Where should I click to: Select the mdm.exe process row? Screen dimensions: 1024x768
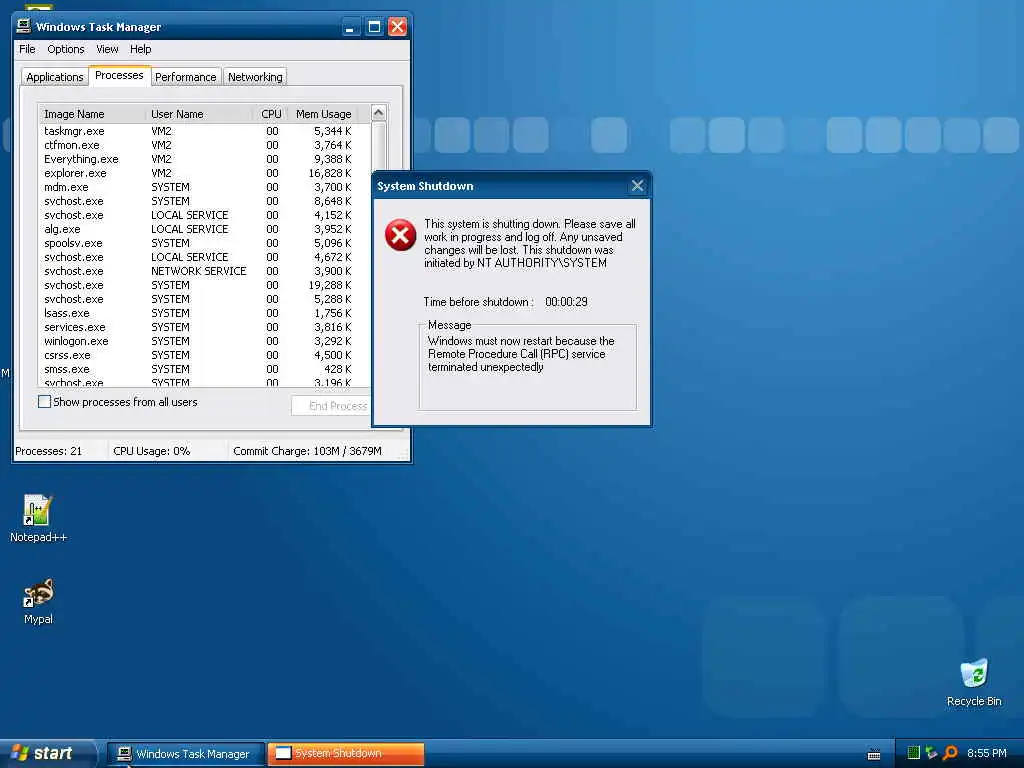tap(204, 187)
